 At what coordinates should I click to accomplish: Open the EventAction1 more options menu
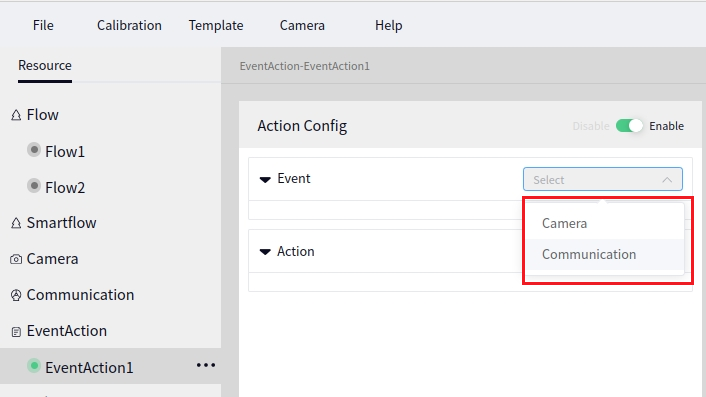[206, 365]
